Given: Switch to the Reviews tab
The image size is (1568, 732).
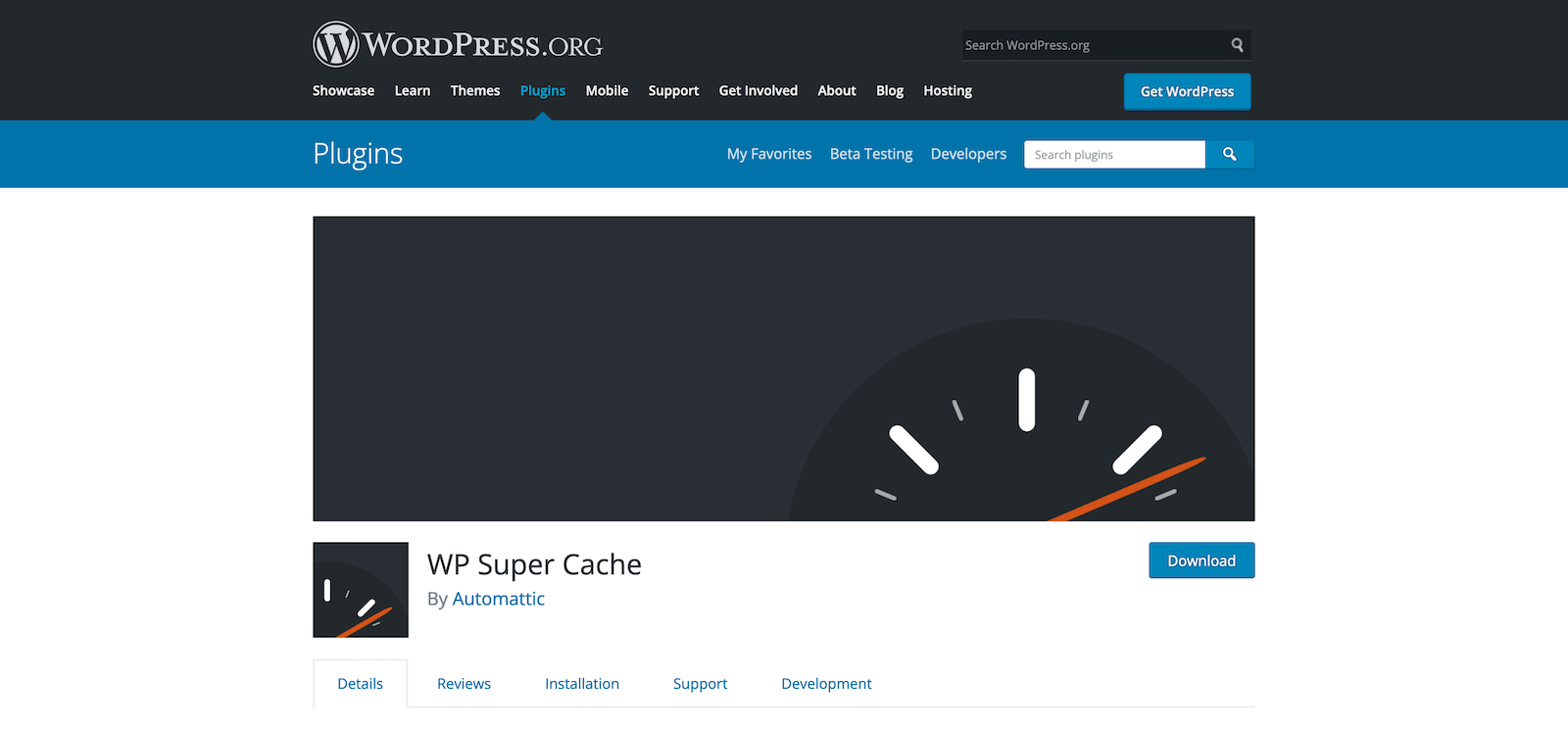Looking at the screenshot, I should [x=464, y=684].
